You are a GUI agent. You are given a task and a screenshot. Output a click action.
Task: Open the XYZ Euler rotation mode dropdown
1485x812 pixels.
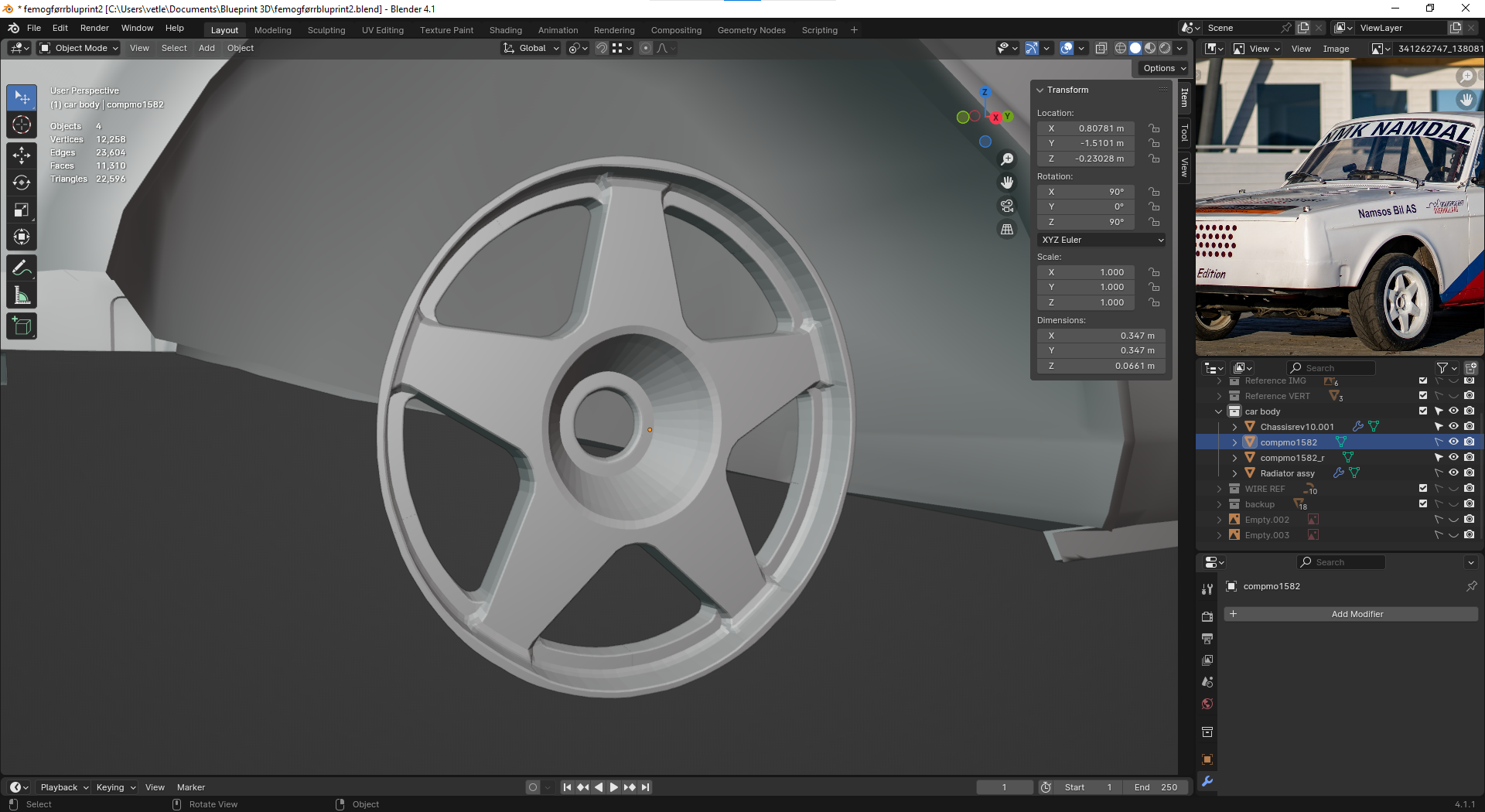1101,240
